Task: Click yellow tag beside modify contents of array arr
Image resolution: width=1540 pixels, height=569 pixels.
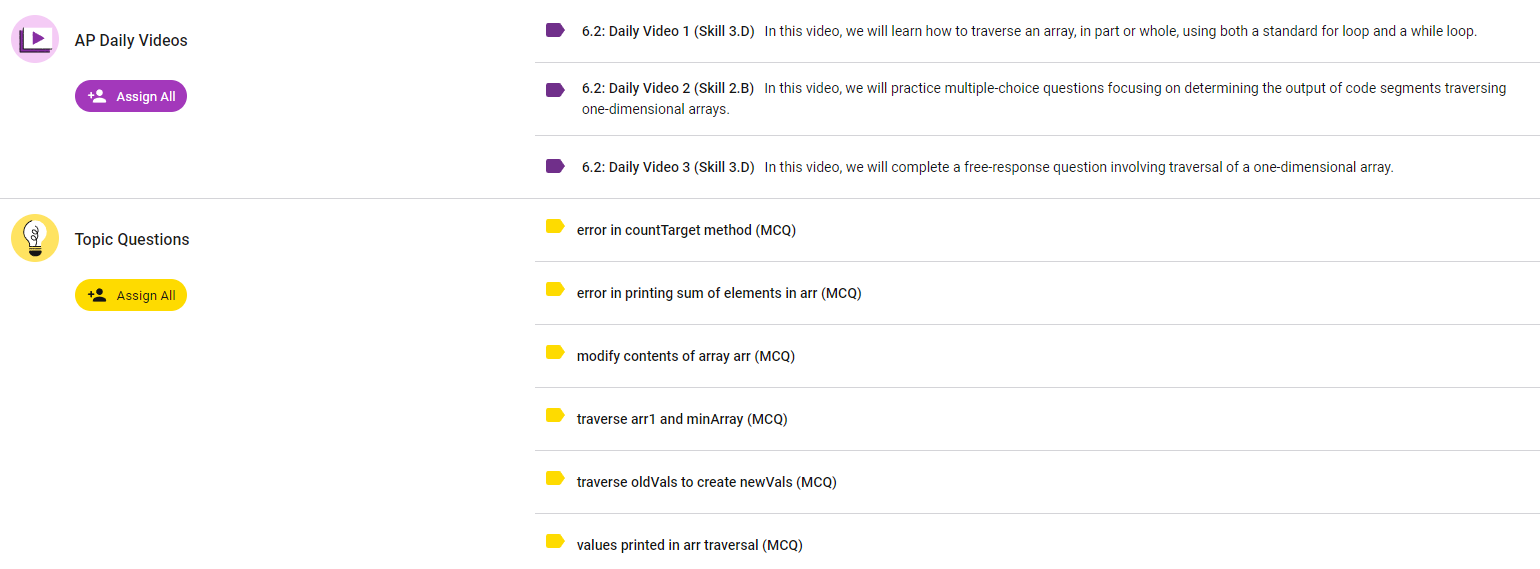Action: pyautogui.click(x=555, y=353)
